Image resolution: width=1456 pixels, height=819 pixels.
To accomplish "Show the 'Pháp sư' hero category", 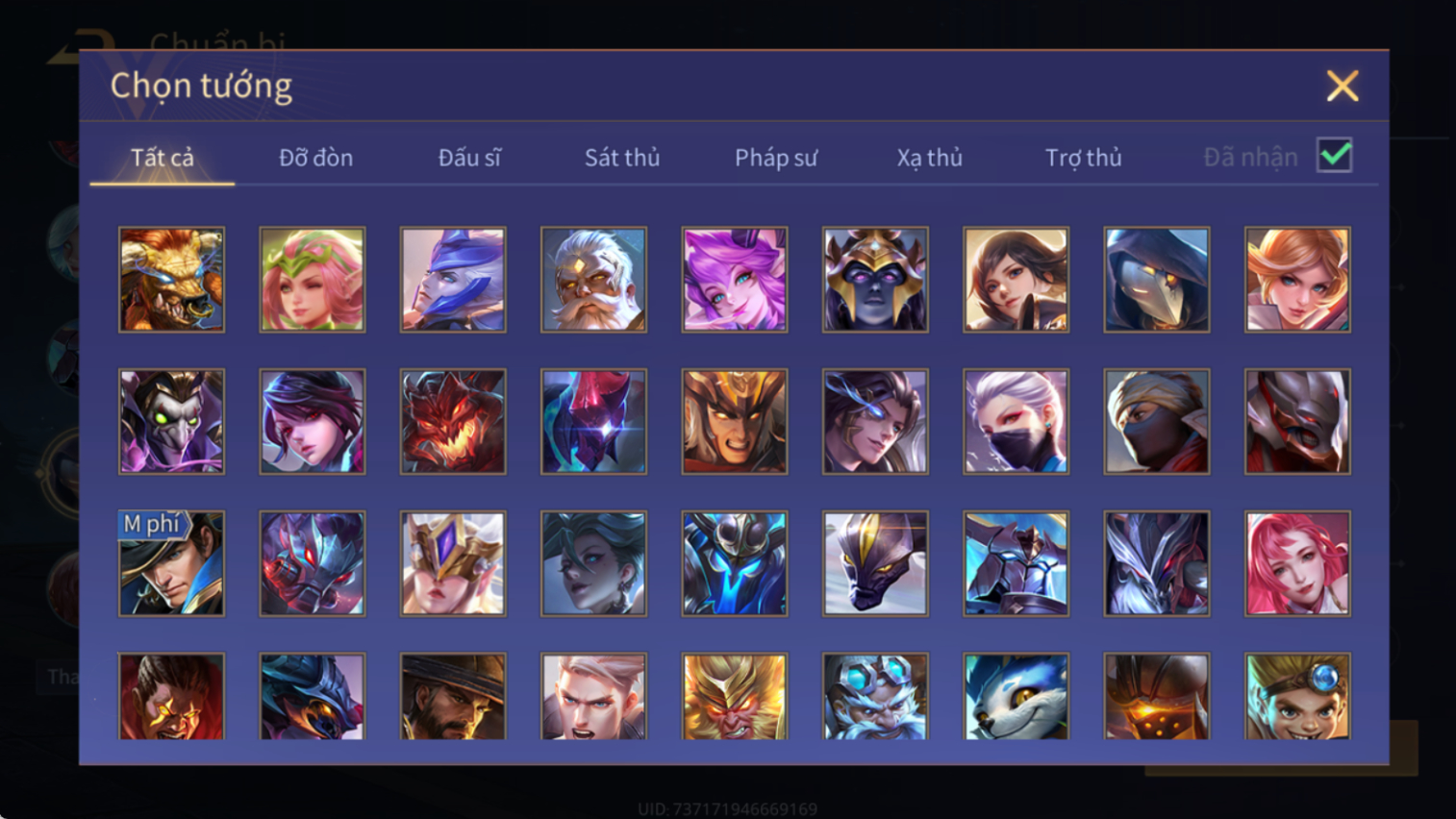I will pos(775,158).
